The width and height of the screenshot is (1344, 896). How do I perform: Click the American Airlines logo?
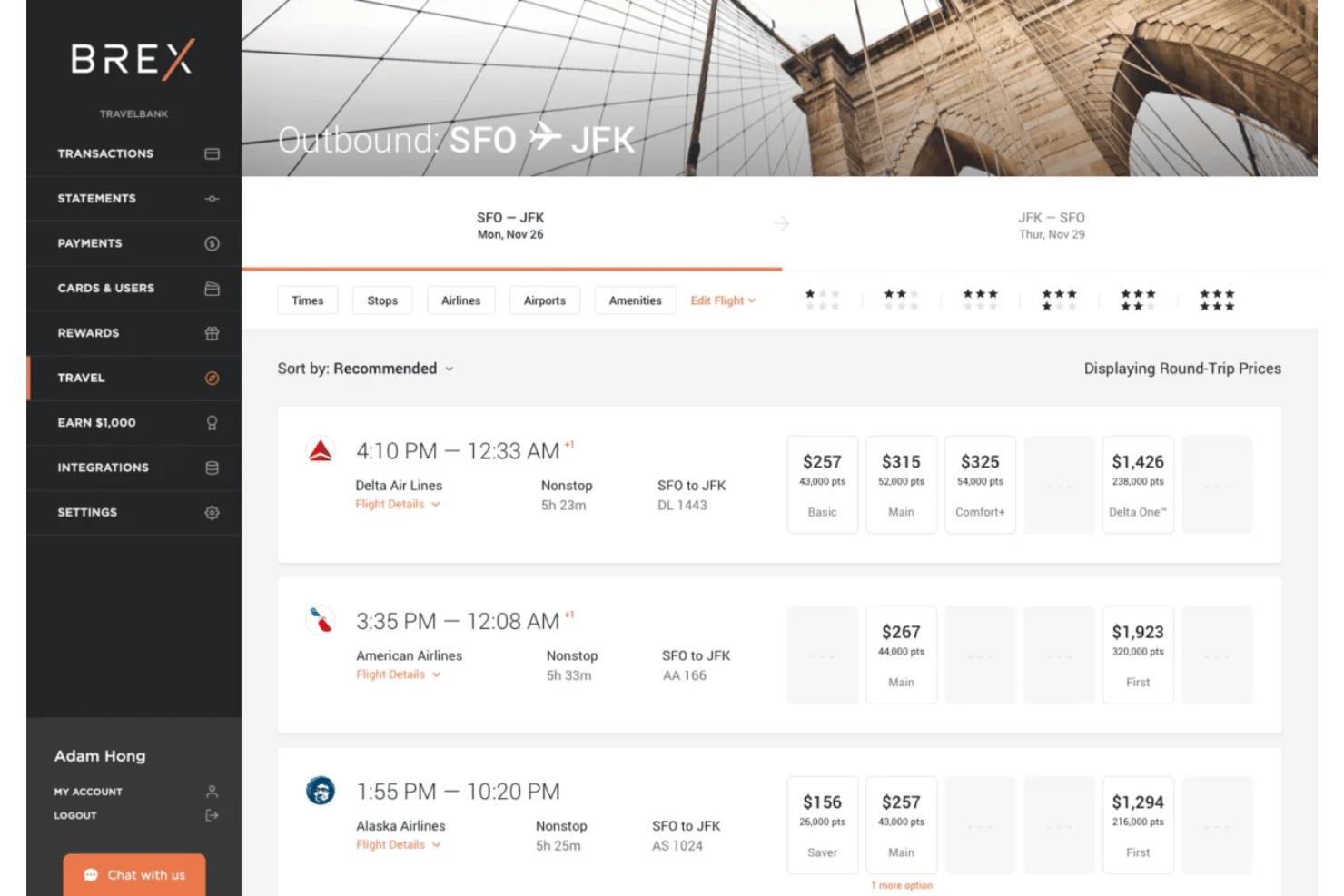(321, 619)
